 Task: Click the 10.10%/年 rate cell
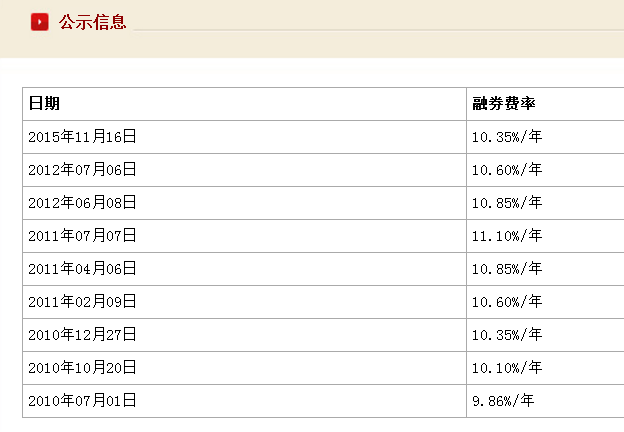507,368
